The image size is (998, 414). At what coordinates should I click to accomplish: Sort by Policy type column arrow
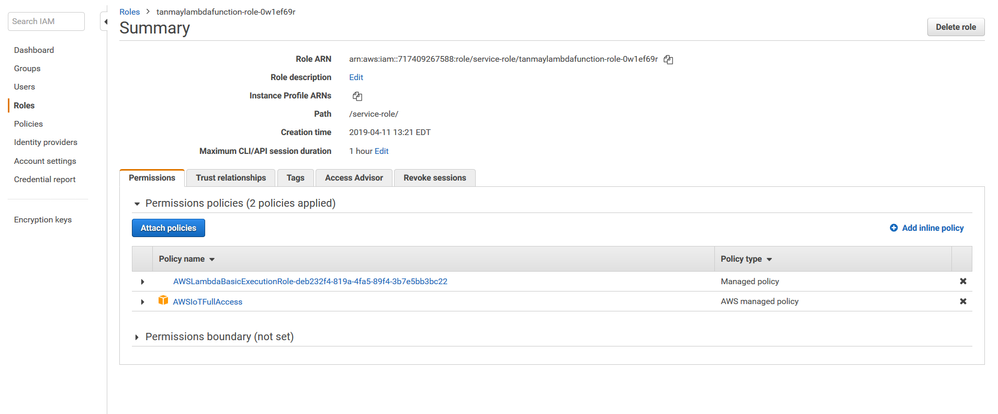[x=769, y=260]
